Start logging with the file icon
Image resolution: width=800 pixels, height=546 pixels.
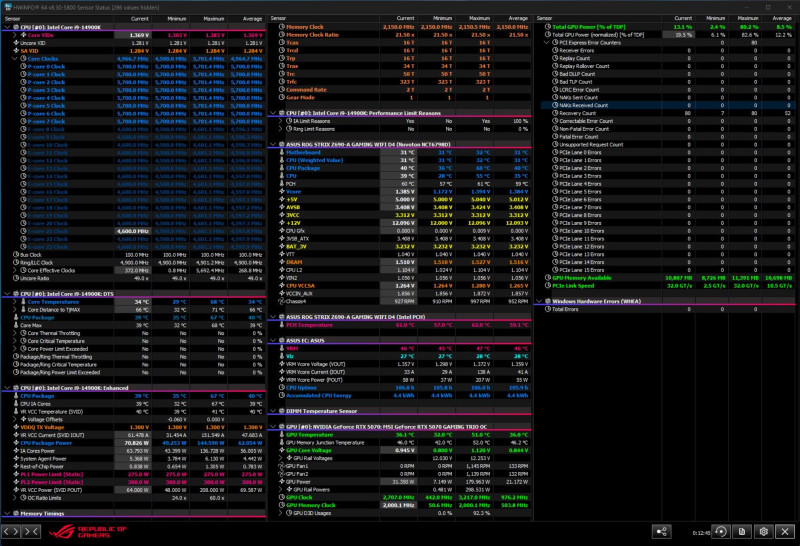[x=742, y=532]
